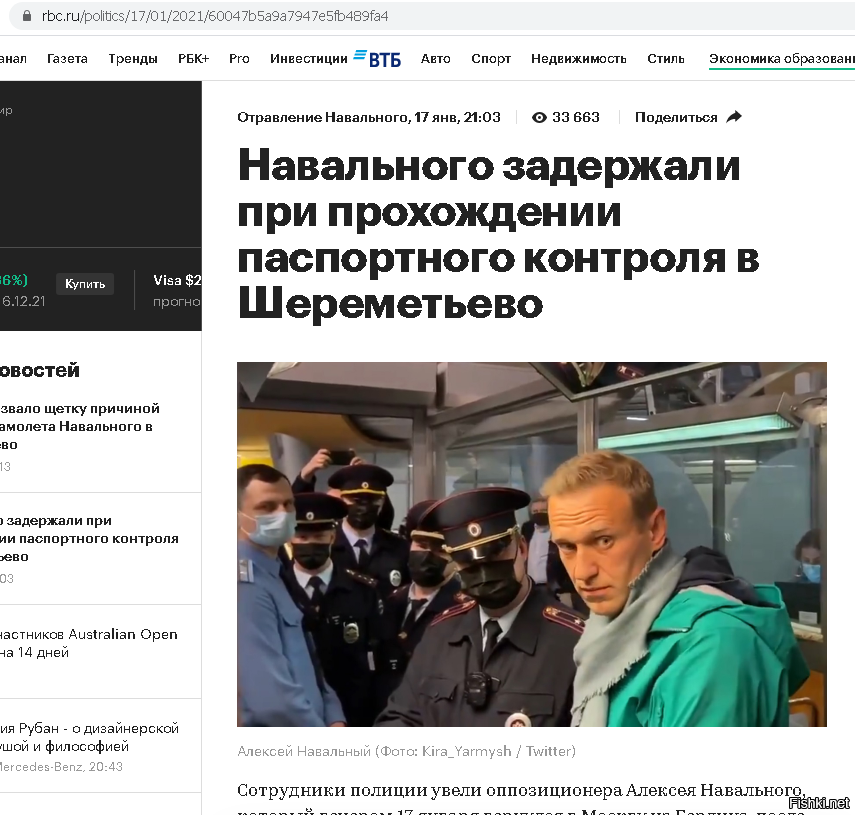The image size is (855, 815).
Task: Click the Поделиться share link
Action: click(x=676, y=117)
